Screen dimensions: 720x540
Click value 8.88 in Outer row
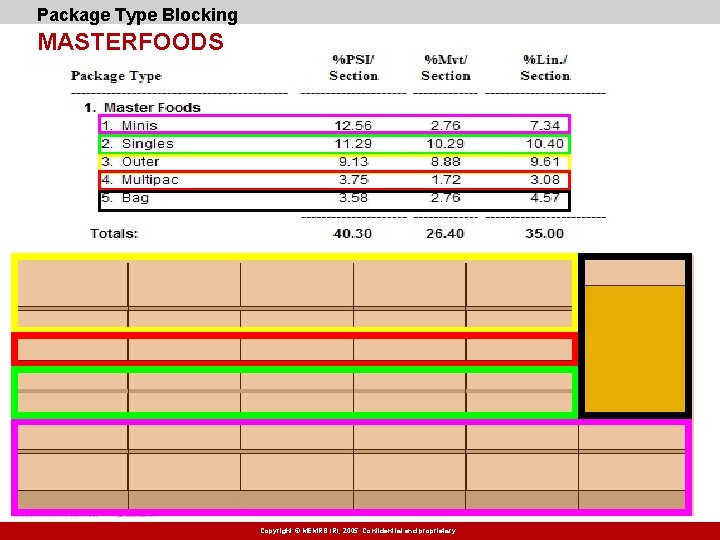point(445,162)
